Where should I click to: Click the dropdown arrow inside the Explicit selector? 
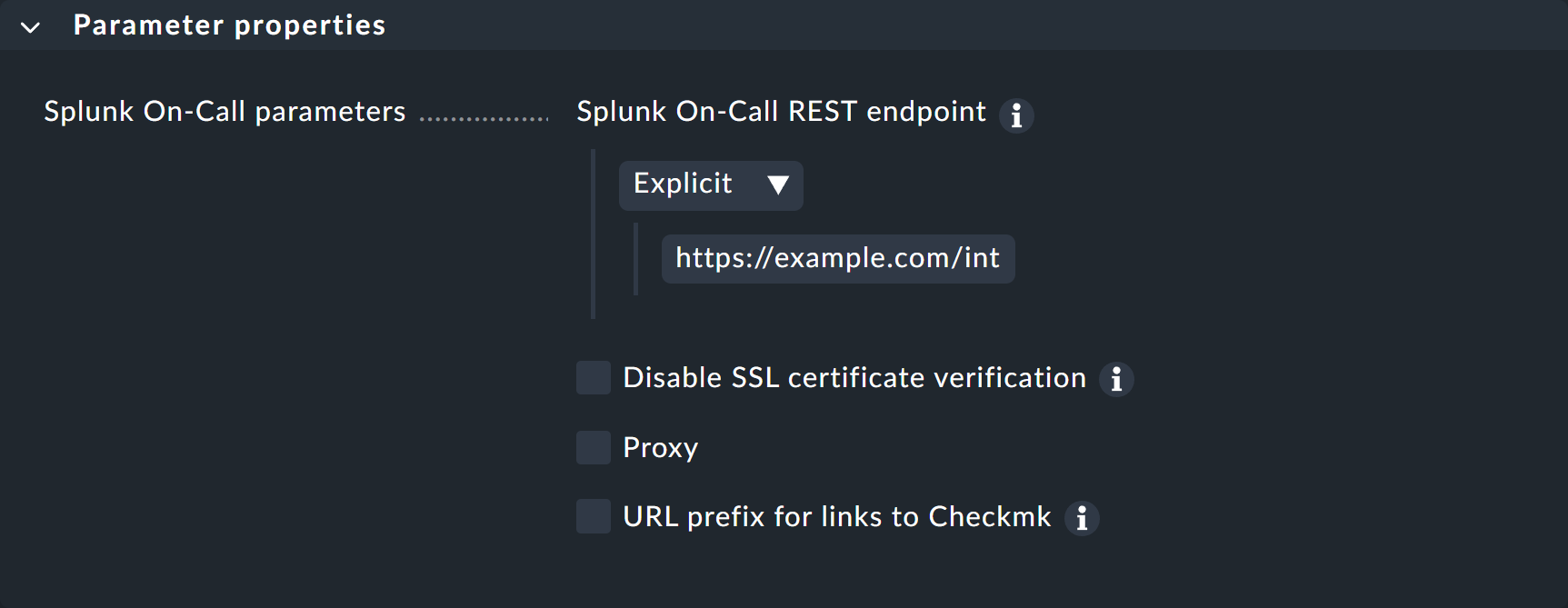tap(777, 185)
